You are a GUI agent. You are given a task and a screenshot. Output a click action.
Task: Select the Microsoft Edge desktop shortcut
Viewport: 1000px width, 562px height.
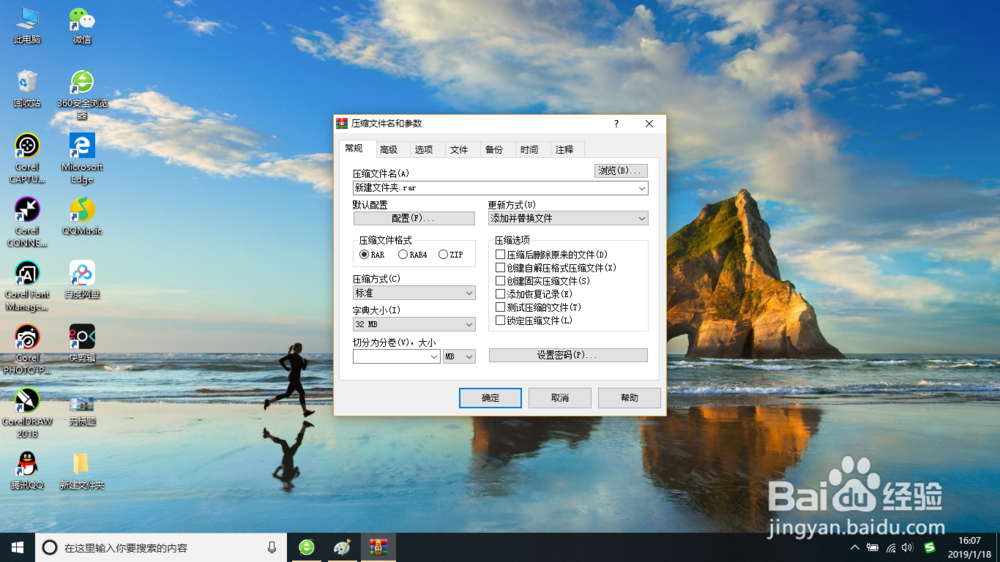click(x=82, y=159)
